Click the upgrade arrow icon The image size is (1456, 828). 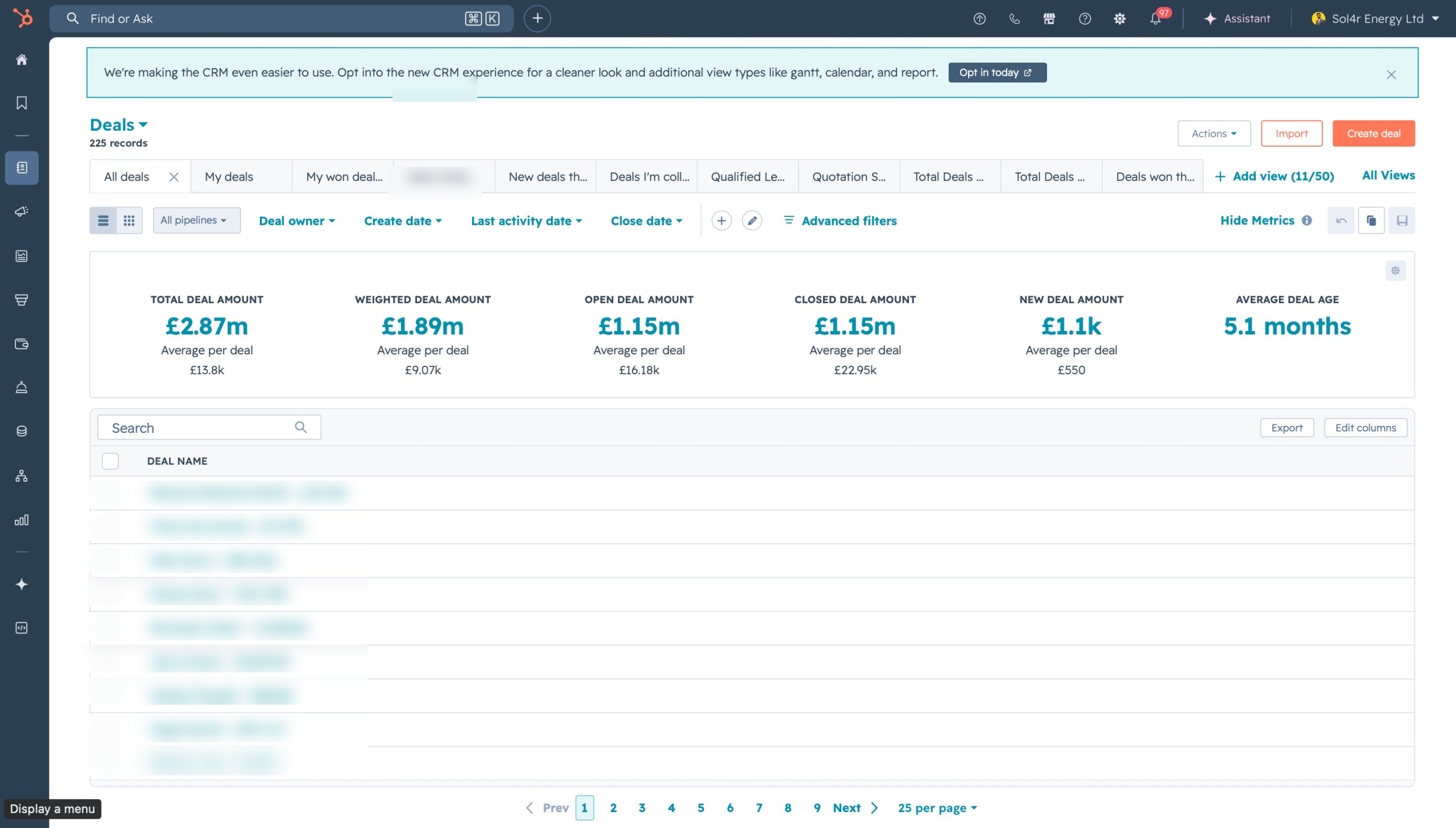click(x=979, y=19)
